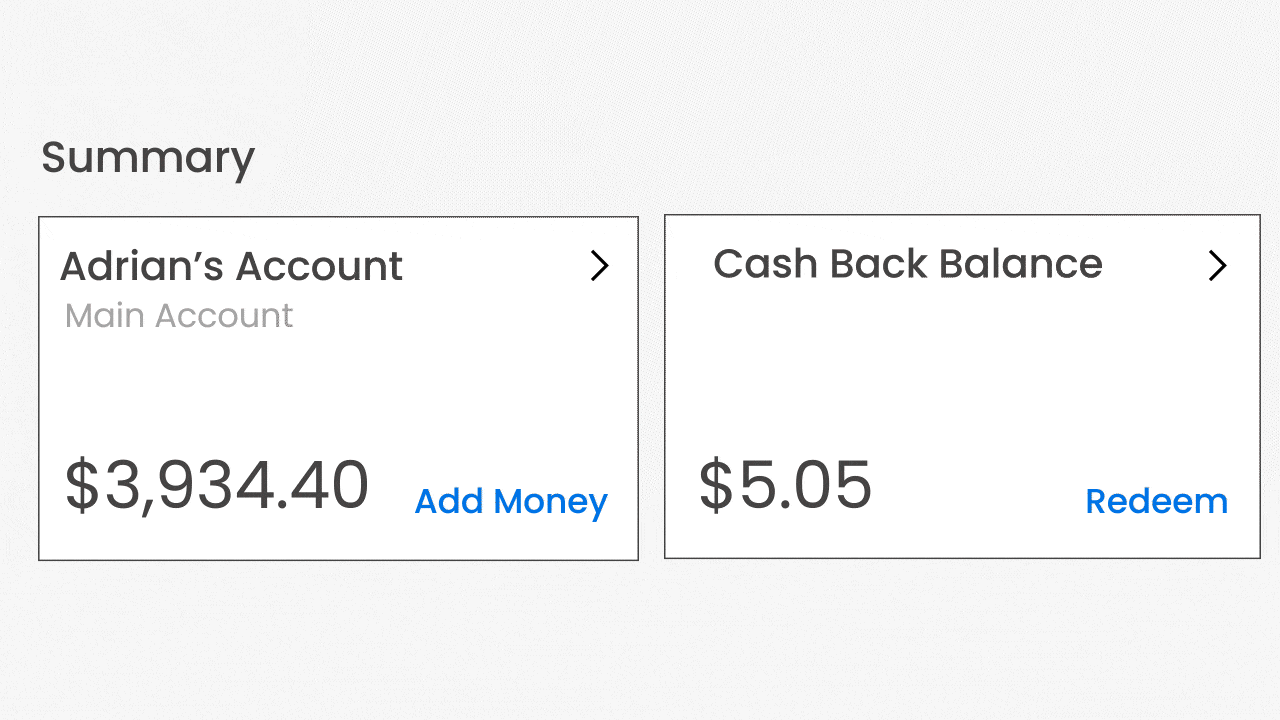Viewport: 1280px width, 720px height.
Task: Select the $3,934.40 balance amount
Action: coord(216,484)
